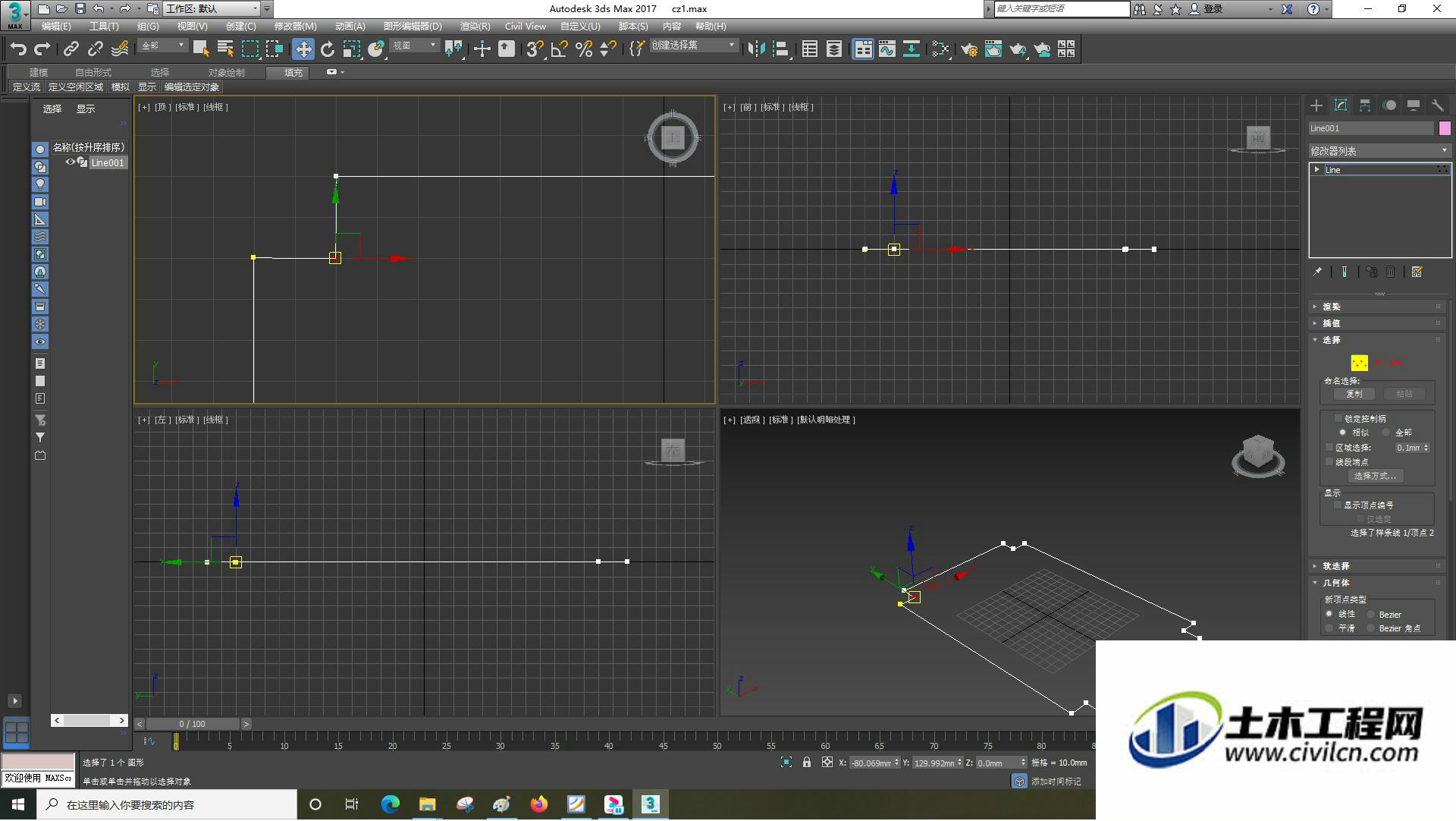Open the Curve Editor icon

[887, 49]
